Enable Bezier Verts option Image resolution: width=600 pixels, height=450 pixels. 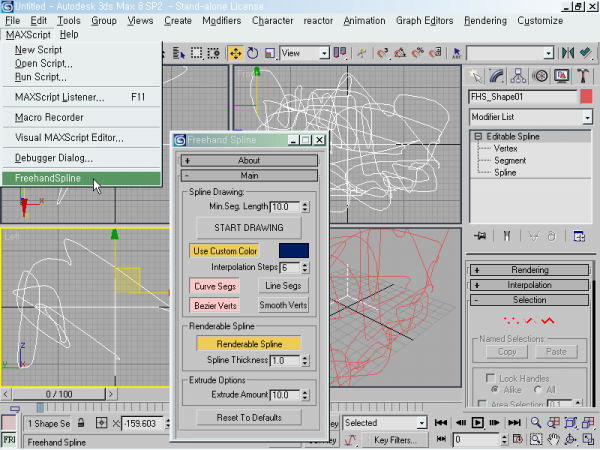tap(215, 306)
